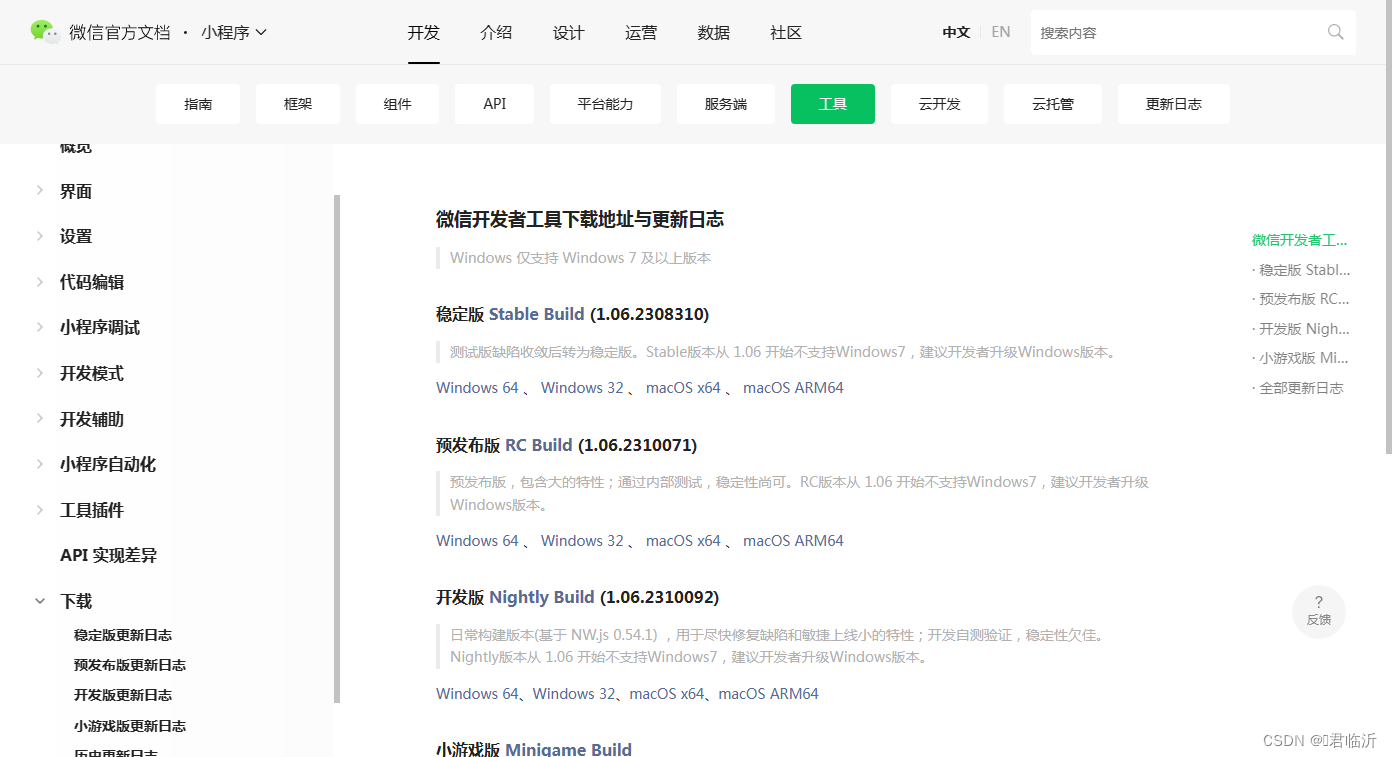Download Nightly Build Windows 32
The image size is (1392, 757).
(x=574, y=694)
